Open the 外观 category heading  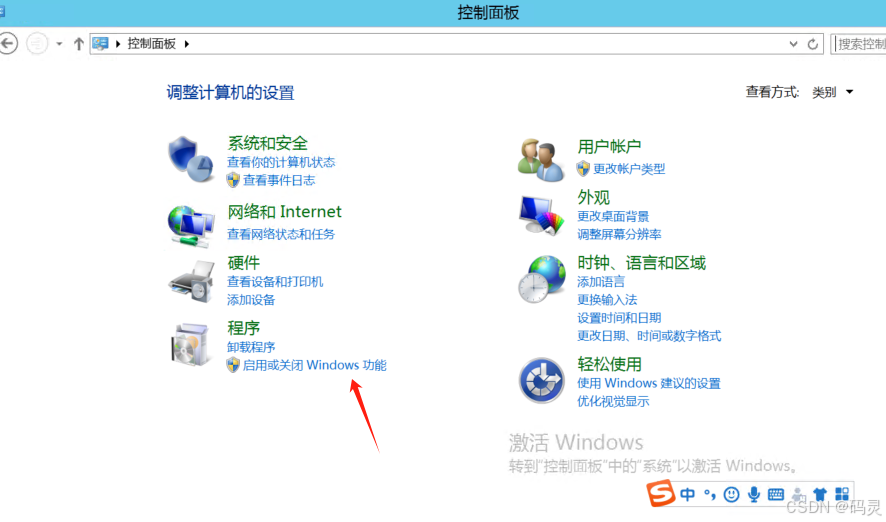point(593,198)
